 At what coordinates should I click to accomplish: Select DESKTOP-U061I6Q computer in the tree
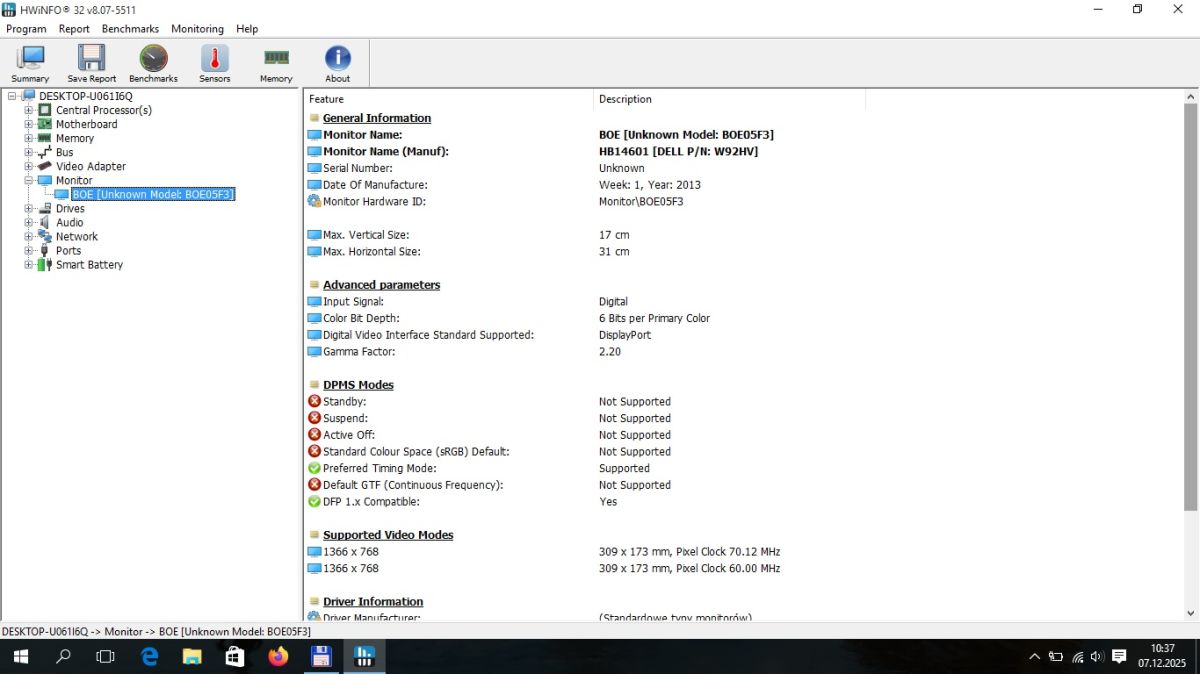[85, 96]
